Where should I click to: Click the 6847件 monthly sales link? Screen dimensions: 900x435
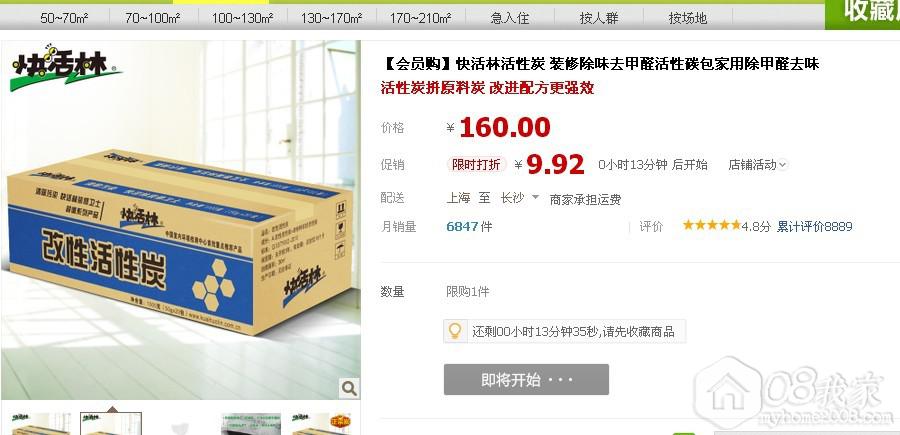point(469,227)
